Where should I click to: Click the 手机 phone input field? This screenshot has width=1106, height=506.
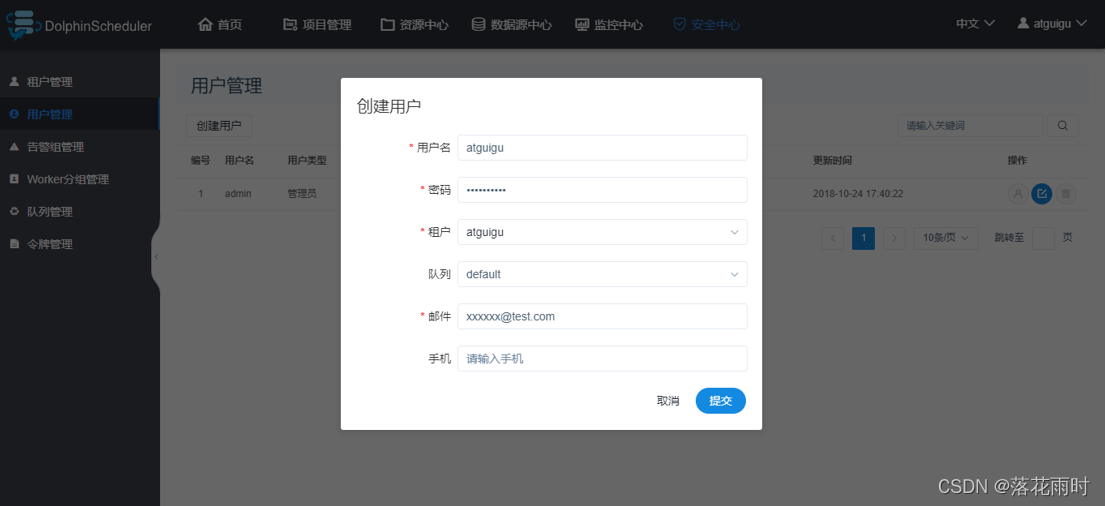point(602,359)
